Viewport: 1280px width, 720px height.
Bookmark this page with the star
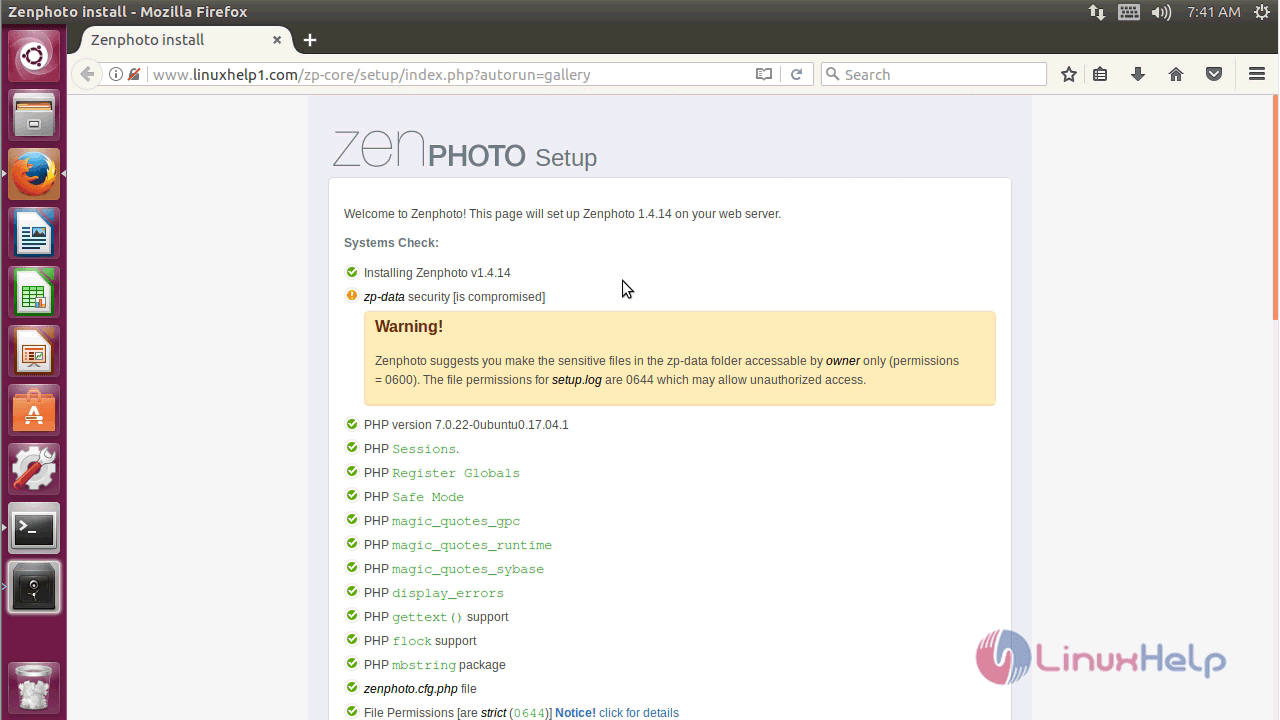point(1069,74)
